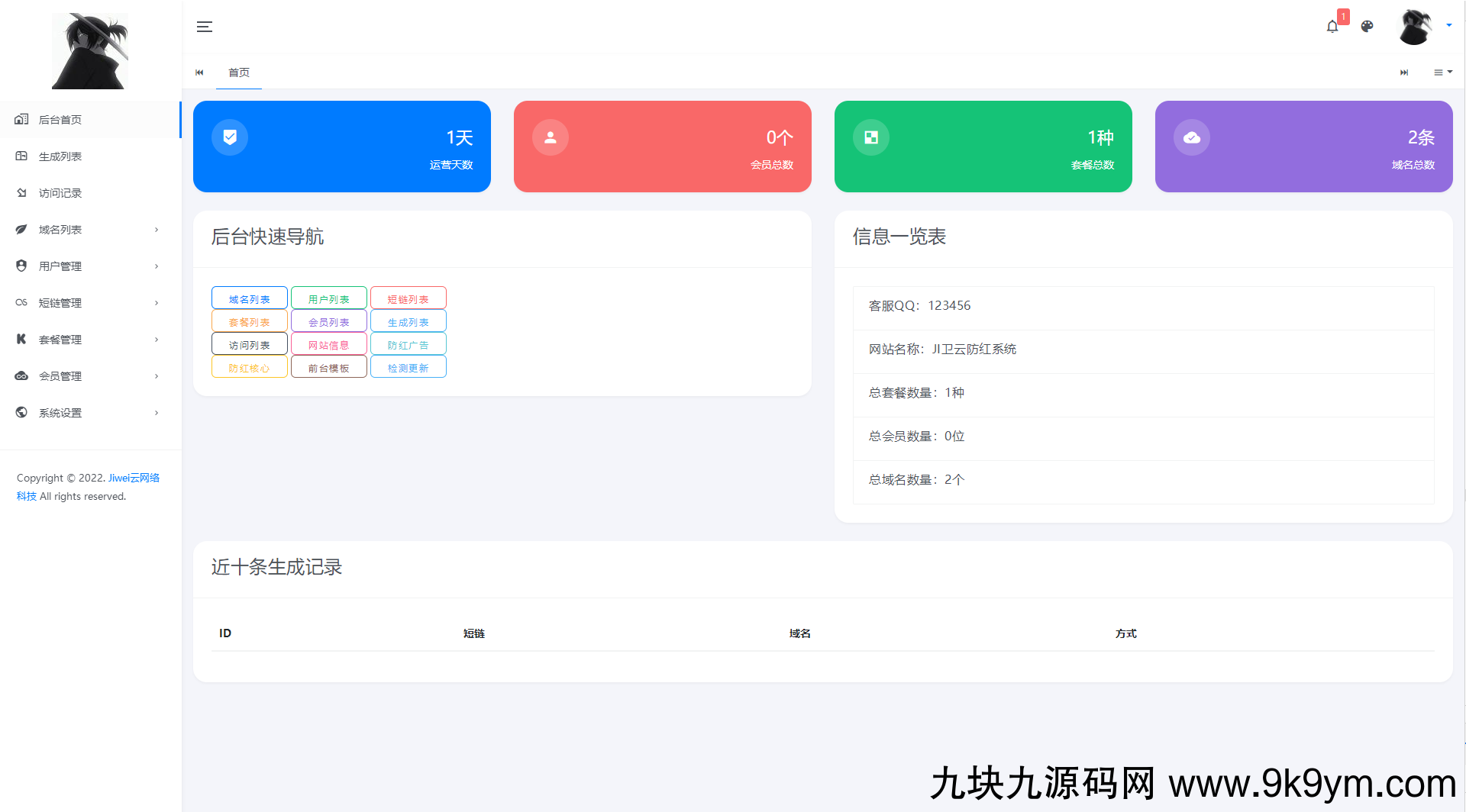Click the shield icon on 运营天数 card

point(230,137)
